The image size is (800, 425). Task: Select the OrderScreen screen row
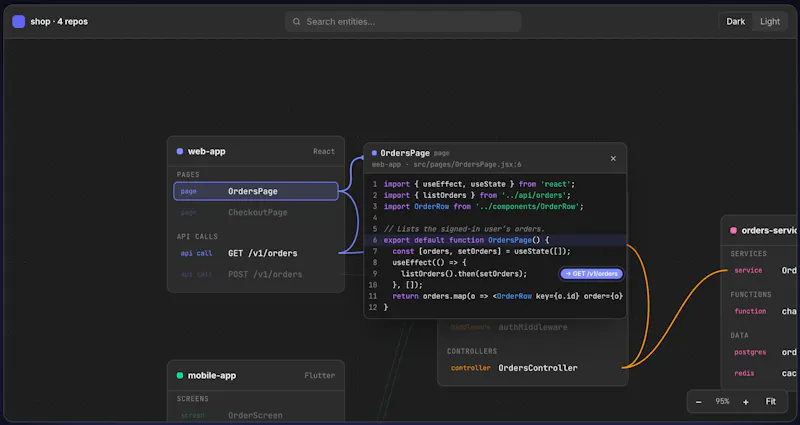pos(256,415)
